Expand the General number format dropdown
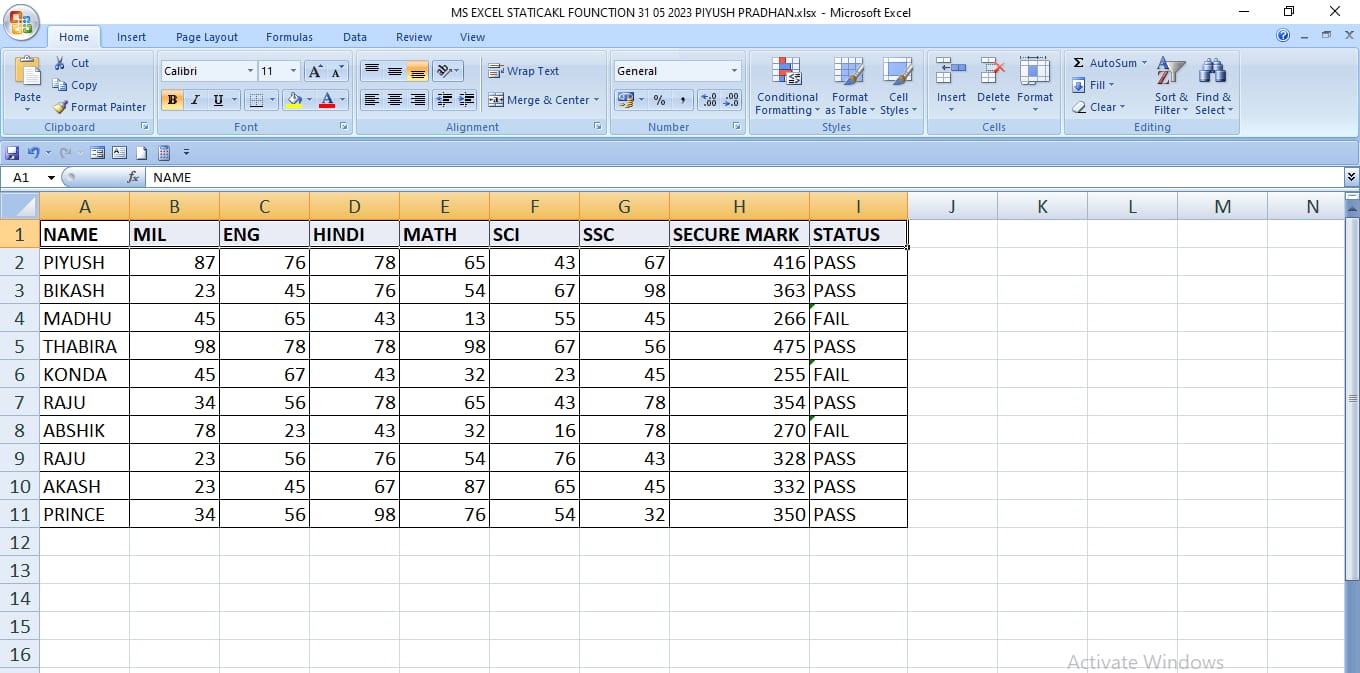The height and width of the screenshot is (673, 1360). [x=734, y=71]
